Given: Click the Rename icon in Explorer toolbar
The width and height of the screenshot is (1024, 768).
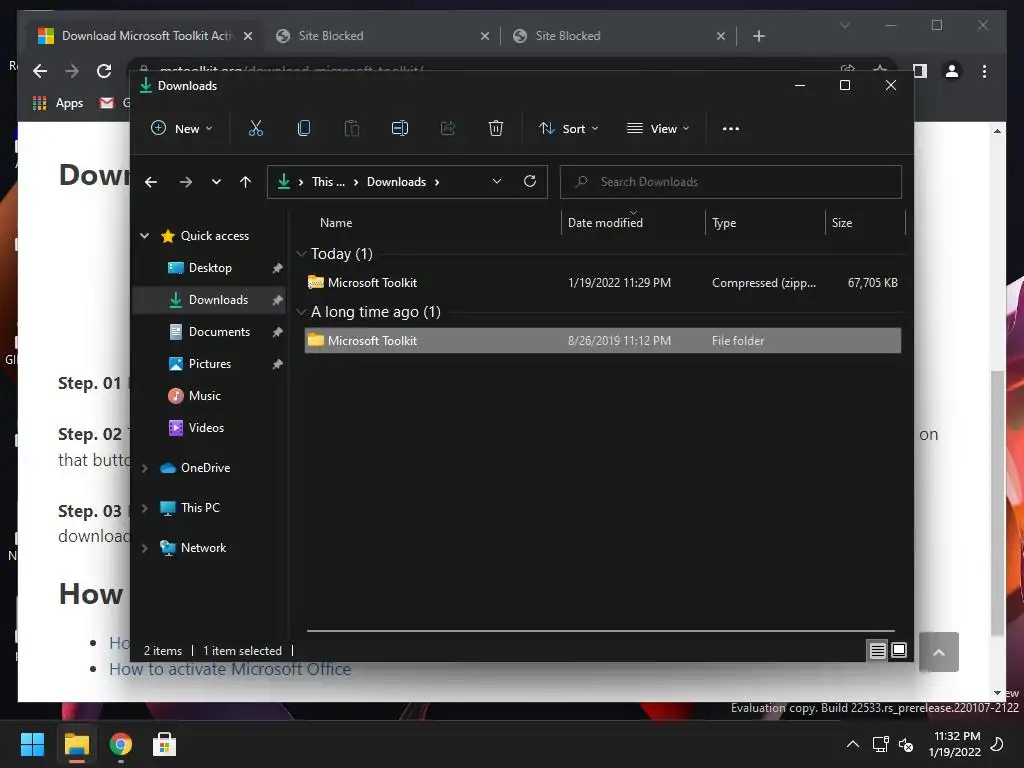Looking at the screenshot, I should click(400, 128).
